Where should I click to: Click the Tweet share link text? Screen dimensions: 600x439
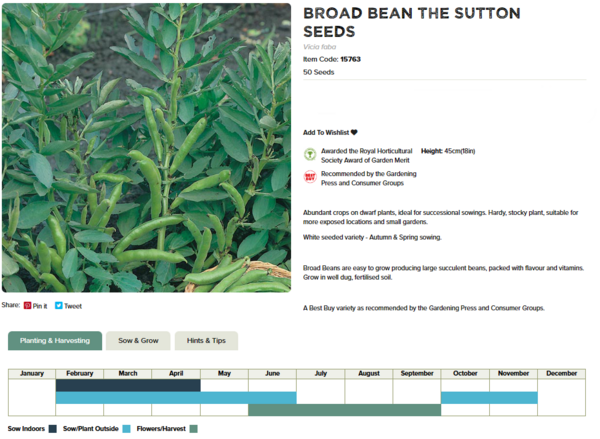73,306
